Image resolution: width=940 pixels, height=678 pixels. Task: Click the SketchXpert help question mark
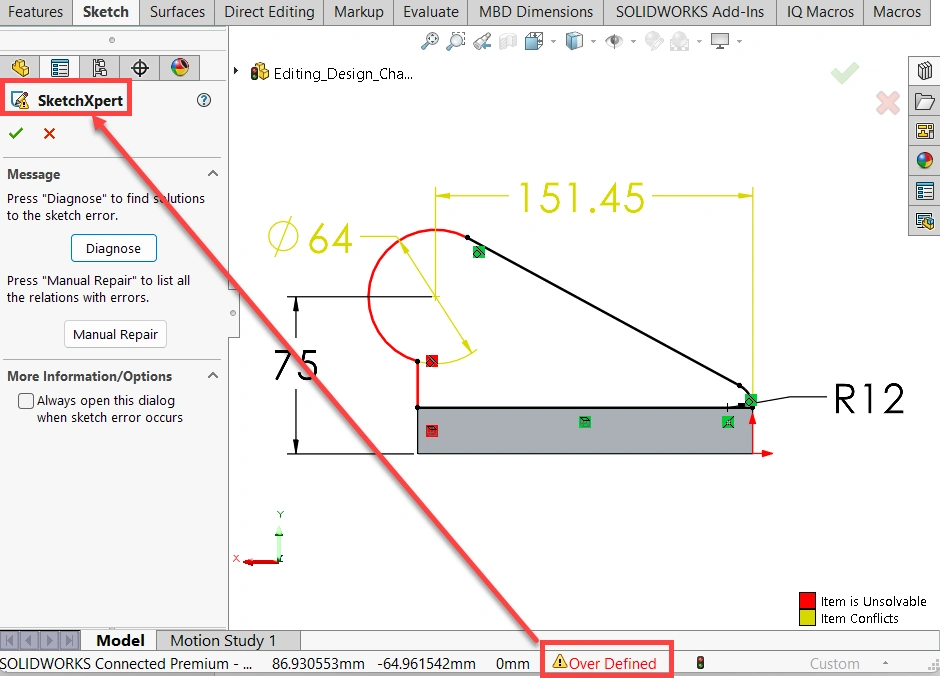click(204, 100)
